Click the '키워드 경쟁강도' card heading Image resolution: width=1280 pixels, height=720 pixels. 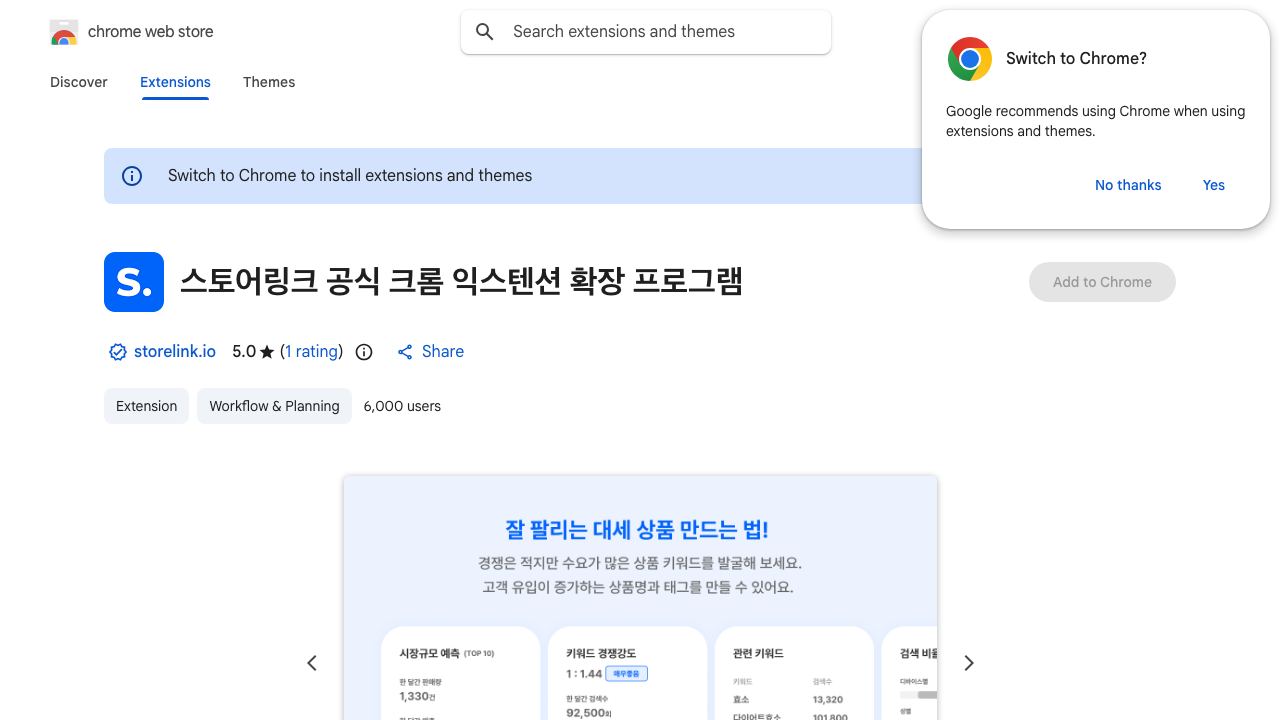pyautogui.click(x=601, y=654)
